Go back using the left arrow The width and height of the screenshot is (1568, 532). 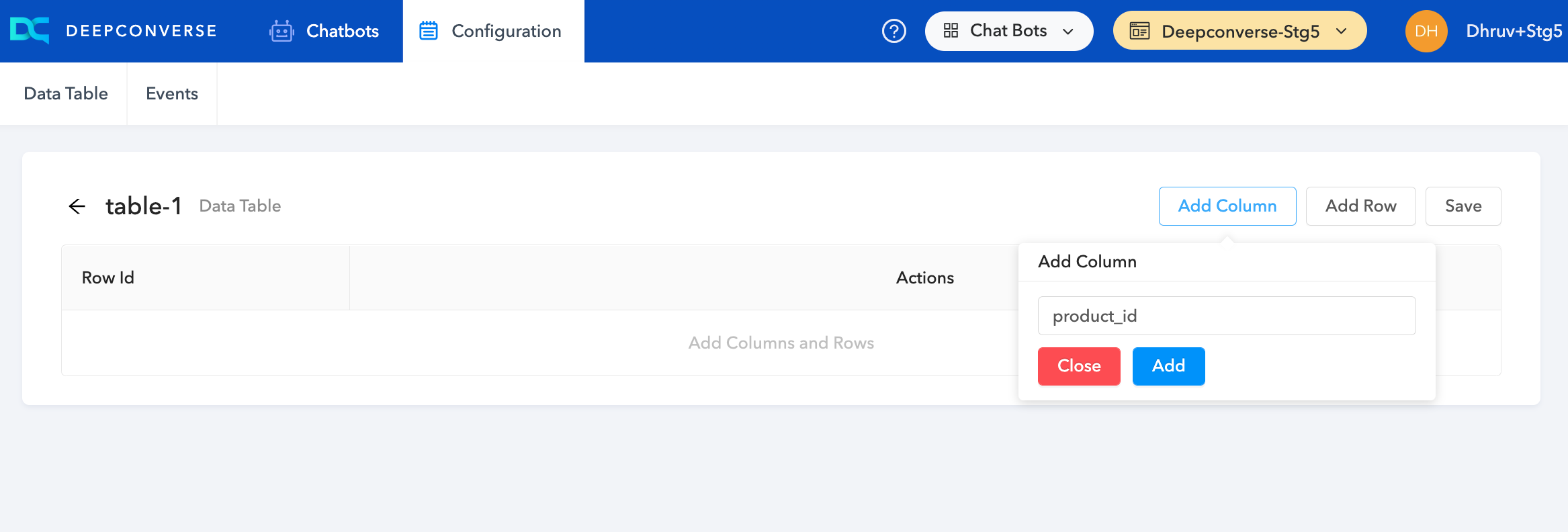tap(77, 206)
